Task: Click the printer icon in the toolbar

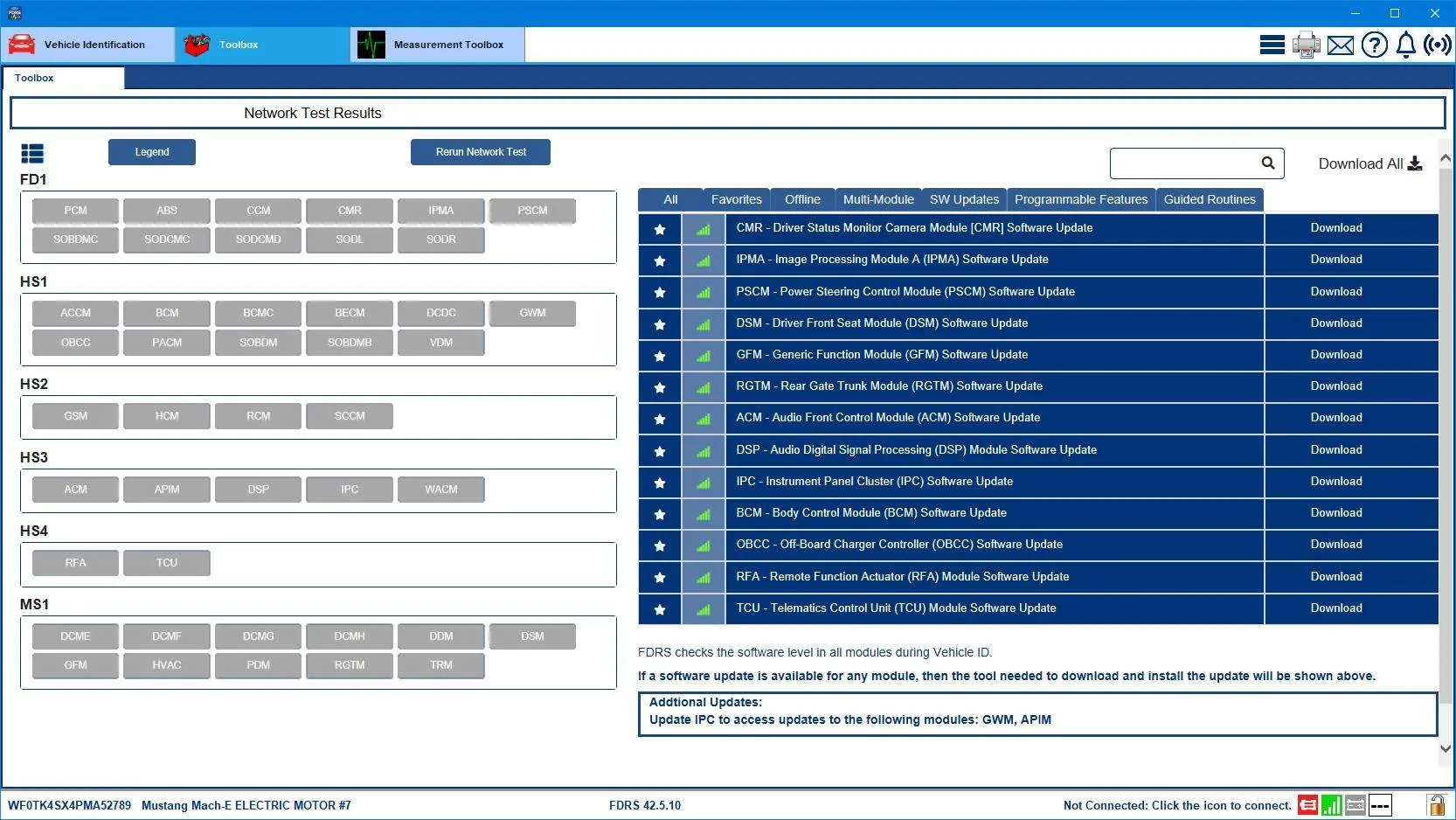Action: coord(1306,45)
